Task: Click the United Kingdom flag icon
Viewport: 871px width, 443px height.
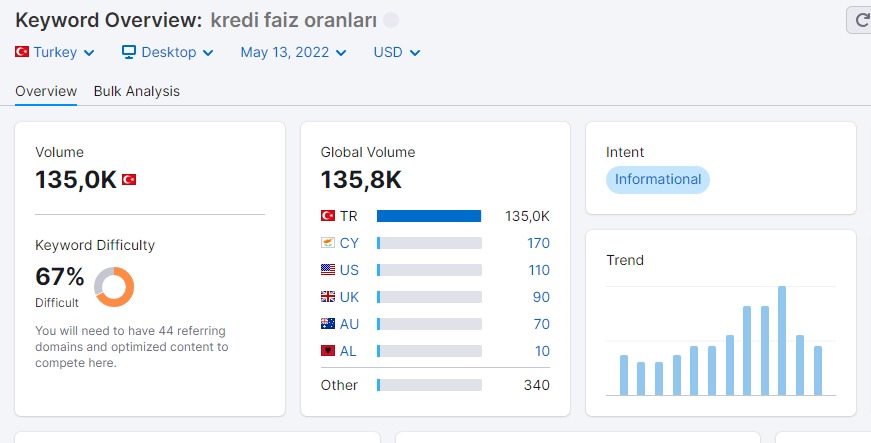Action: coord(328,296)
